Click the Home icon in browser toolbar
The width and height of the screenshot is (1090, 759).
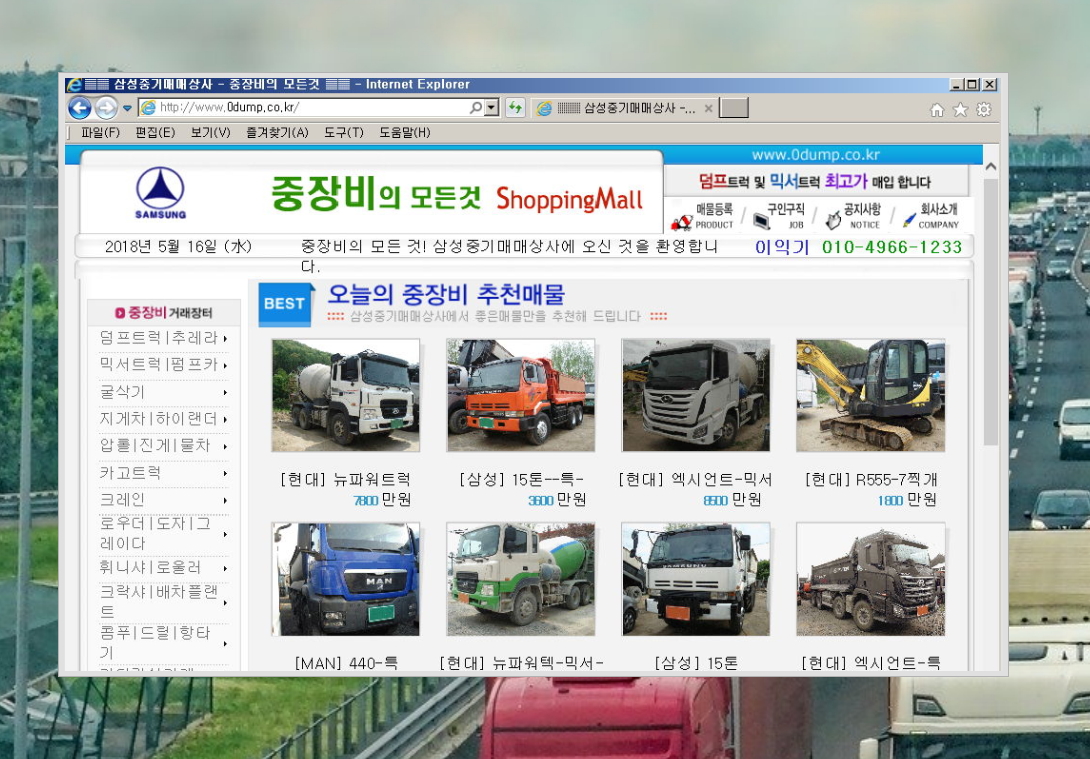(x=937, y=110)
